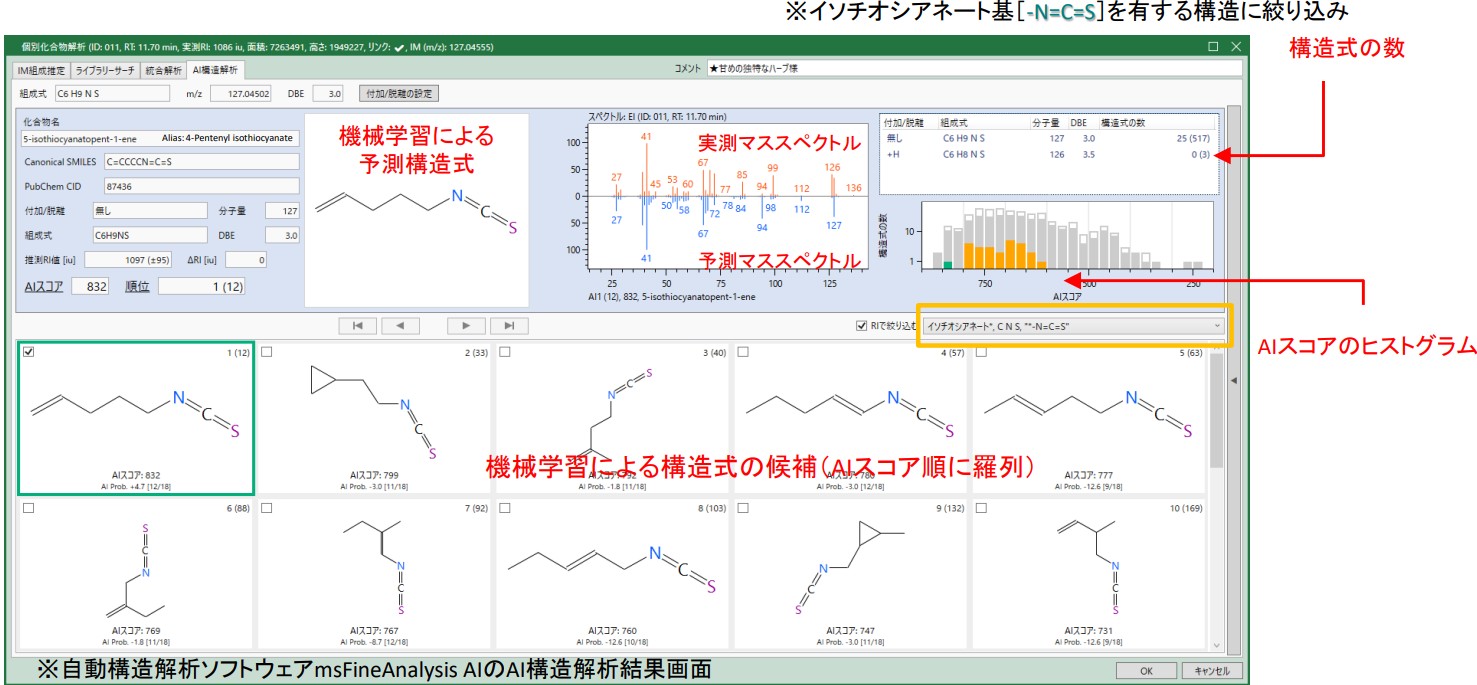This screenshot has width=1477, height=685.
Task: Check candidate 4 (57) checkbox
Action: 743,351
